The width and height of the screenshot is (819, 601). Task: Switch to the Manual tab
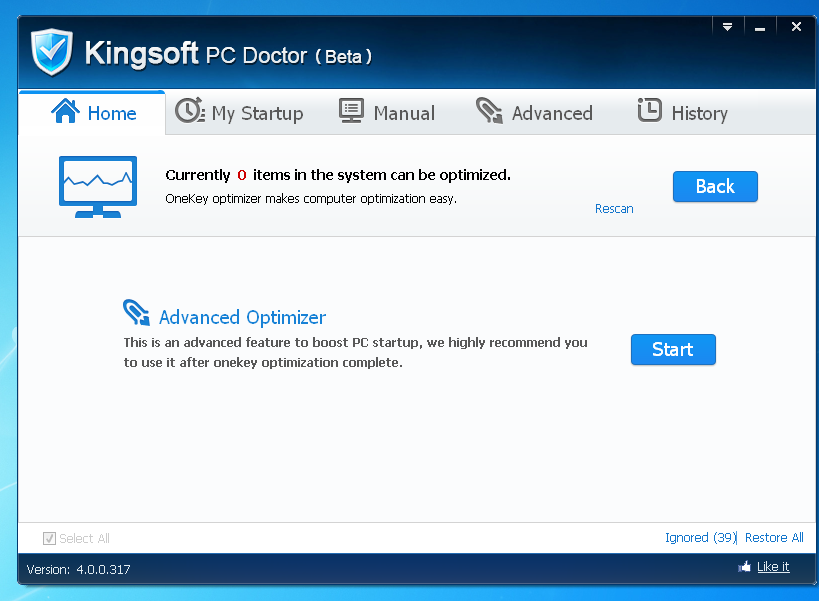tap(387, 112)
